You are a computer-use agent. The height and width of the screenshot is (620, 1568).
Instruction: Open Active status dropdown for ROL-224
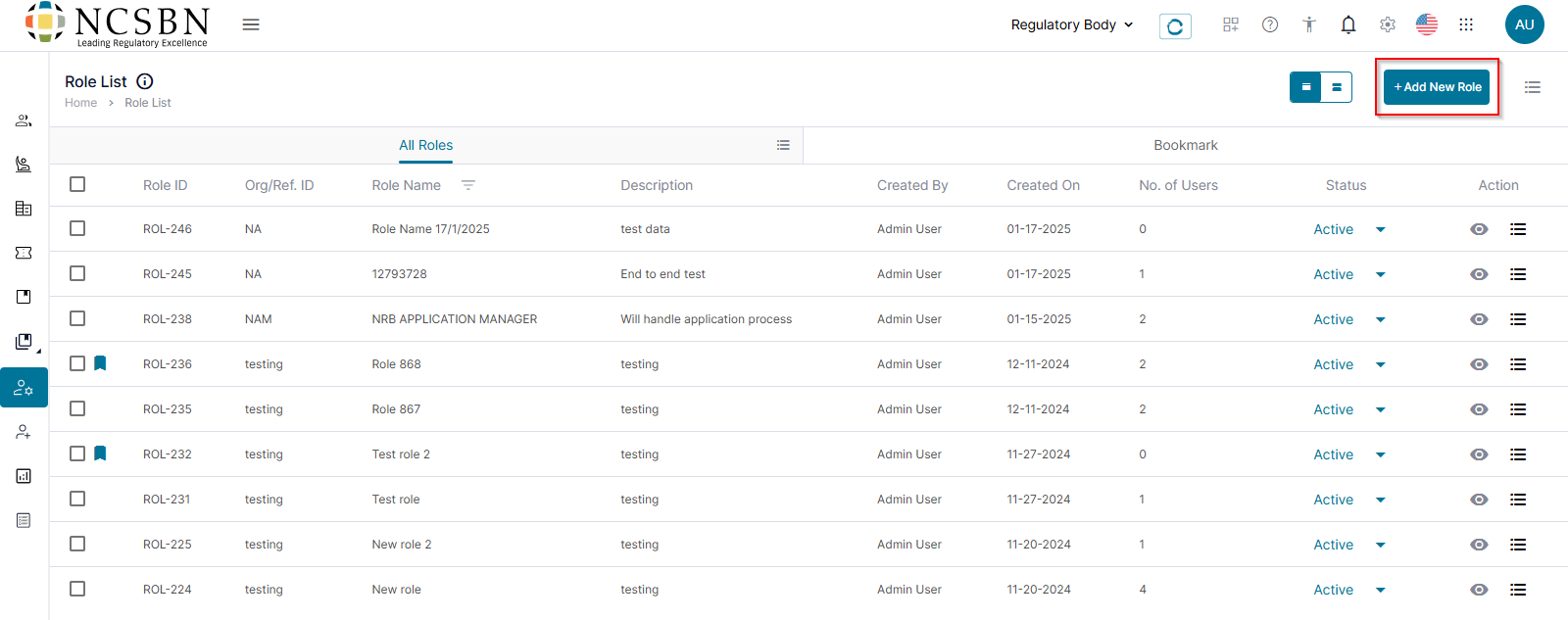(x=1380, y=590)
